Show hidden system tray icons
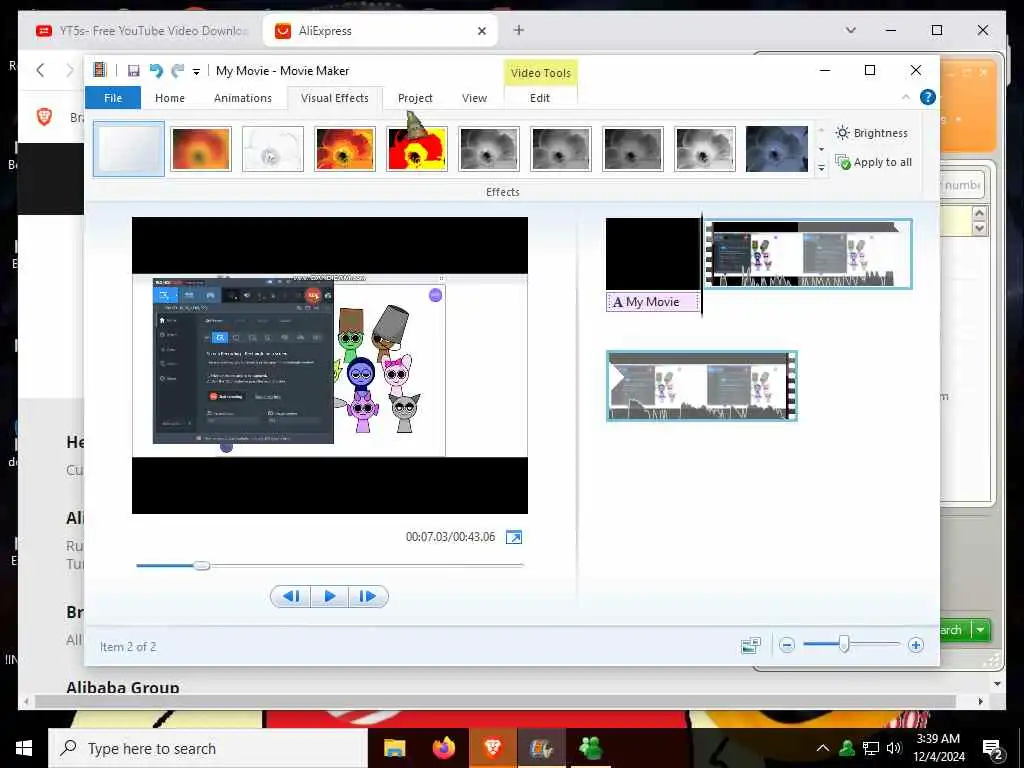1024x768 pixels. tap(823, 748)
